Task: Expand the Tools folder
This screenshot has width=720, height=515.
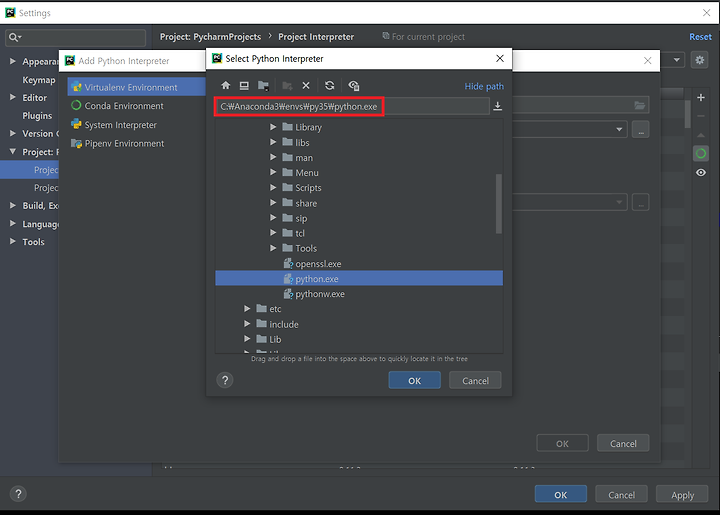Action: (273, 248)
